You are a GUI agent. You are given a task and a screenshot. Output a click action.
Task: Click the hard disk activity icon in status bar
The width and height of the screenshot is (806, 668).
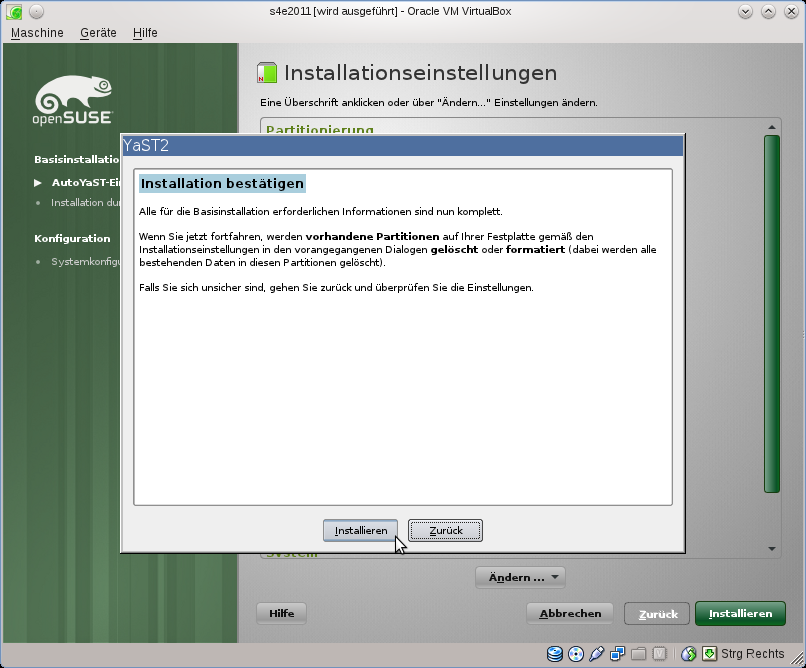pos(555,654)
